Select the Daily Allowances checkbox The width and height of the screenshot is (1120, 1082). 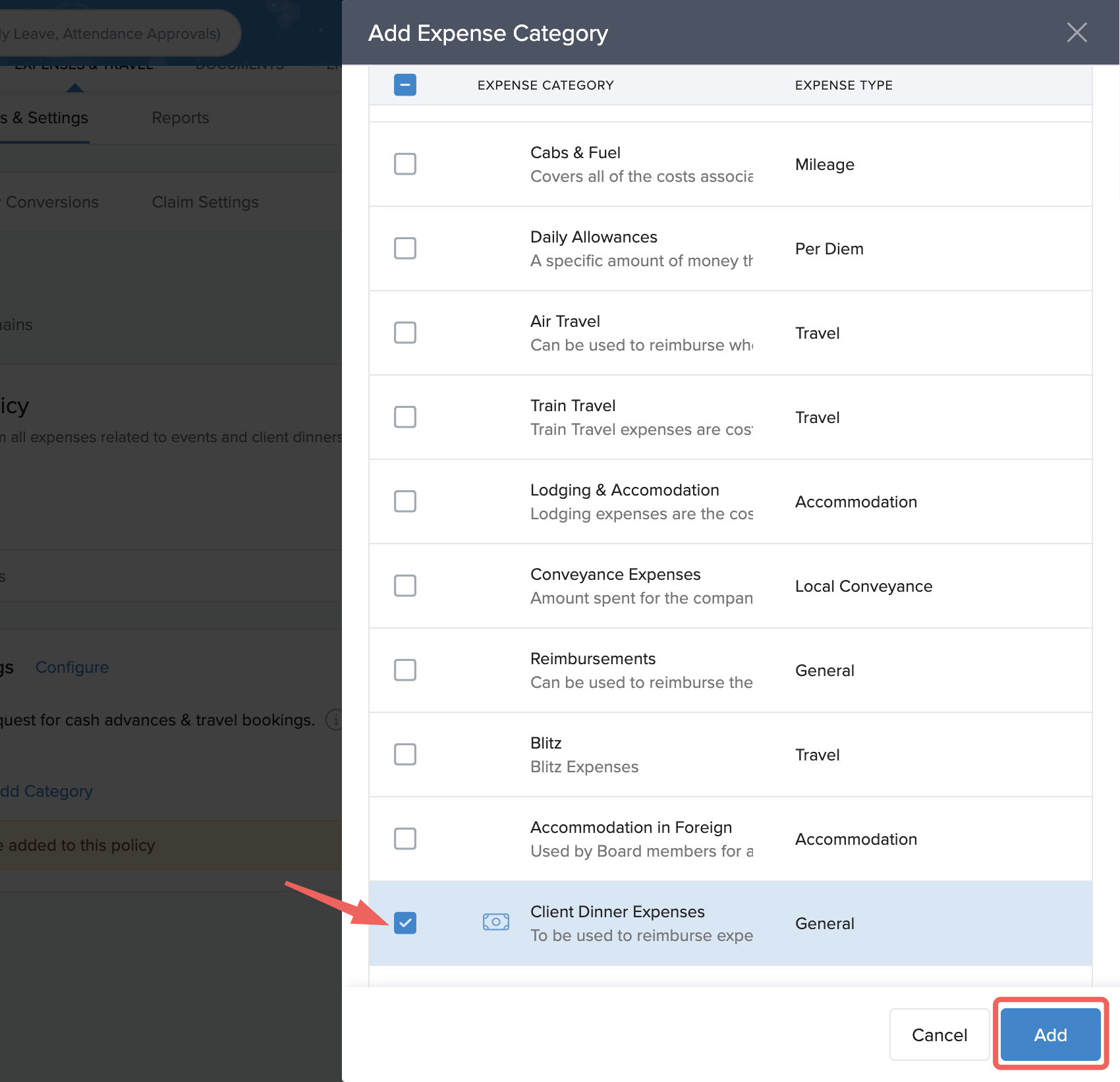click(405, 248)
